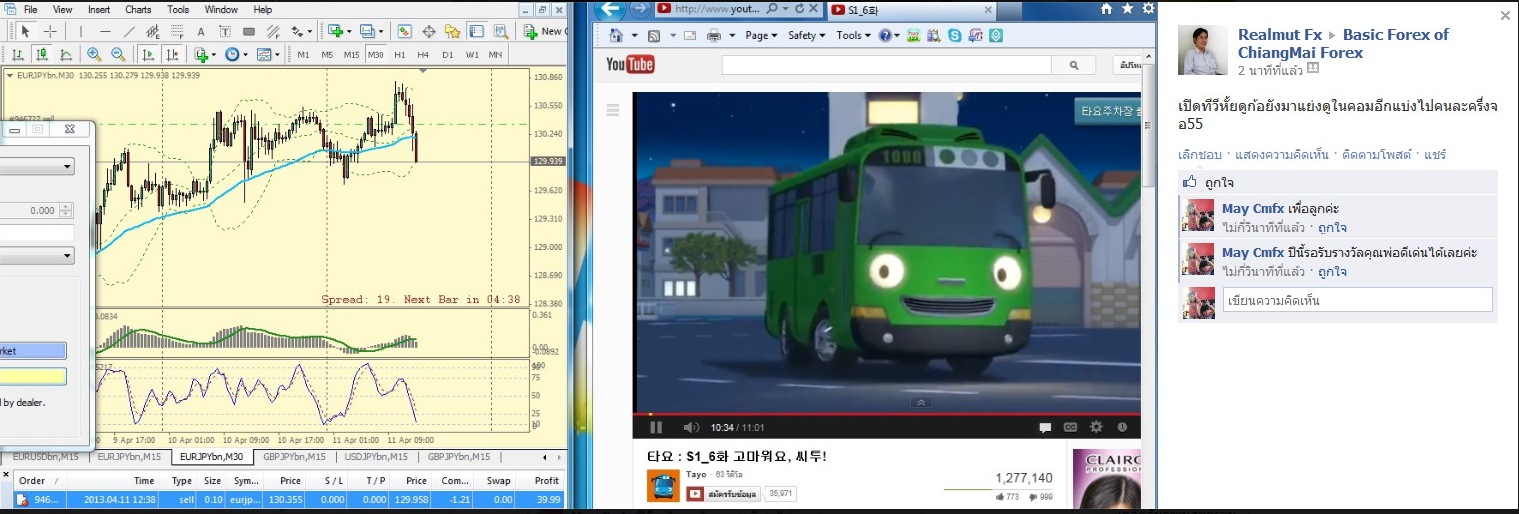
Task: Go back in Internet Explorer
Action: coord(610,9)
